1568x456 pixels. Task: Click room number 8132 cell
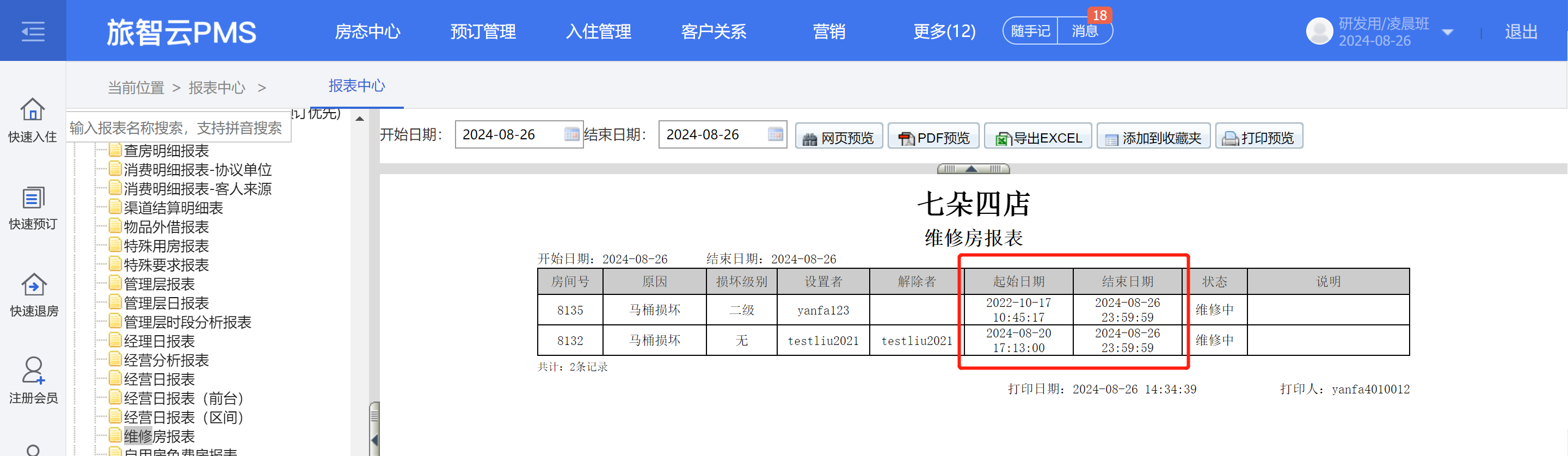tap(570, 340)
